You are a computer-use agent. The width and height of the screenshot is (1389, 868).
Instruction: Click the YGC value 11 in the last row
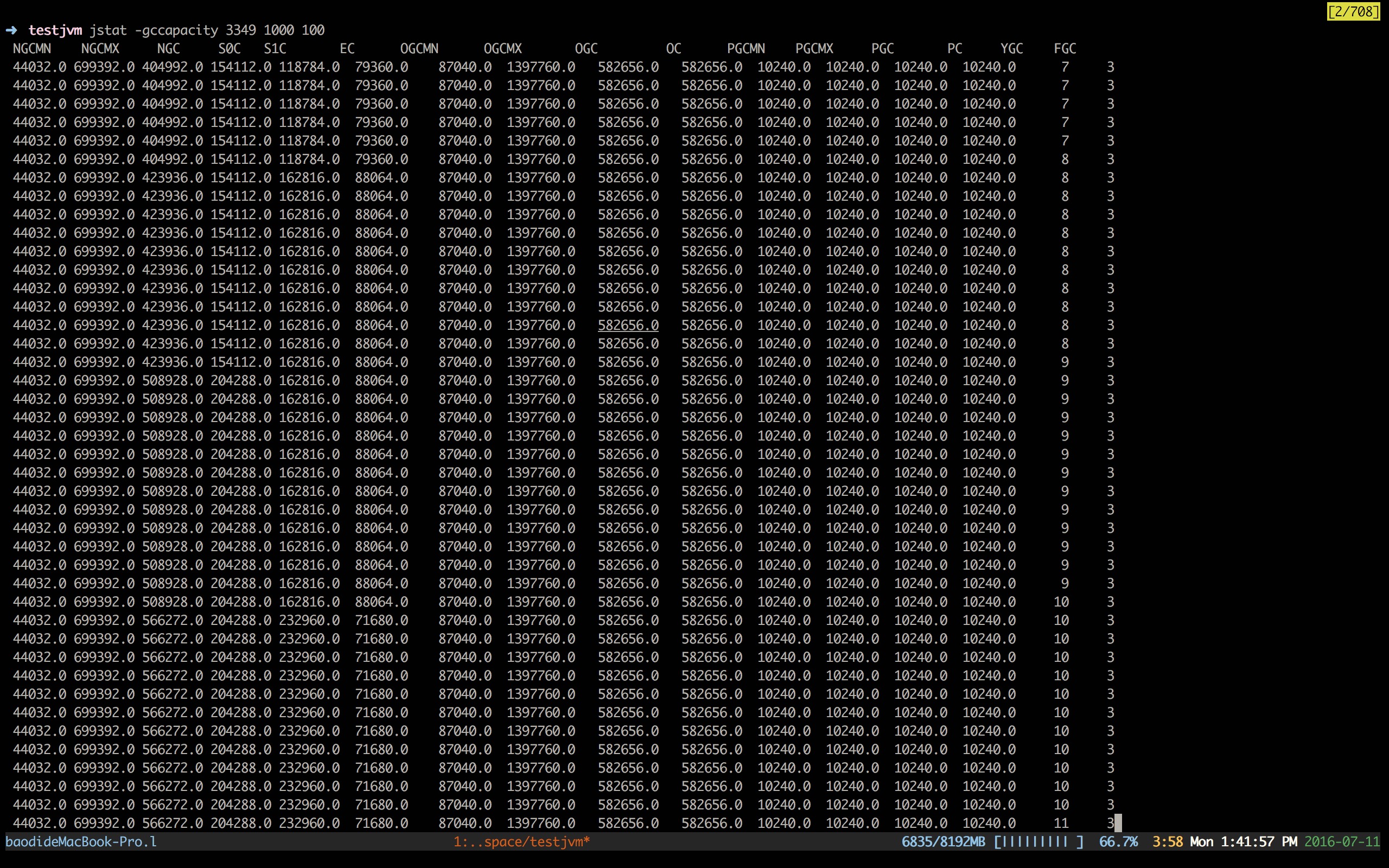[1061, 823]
